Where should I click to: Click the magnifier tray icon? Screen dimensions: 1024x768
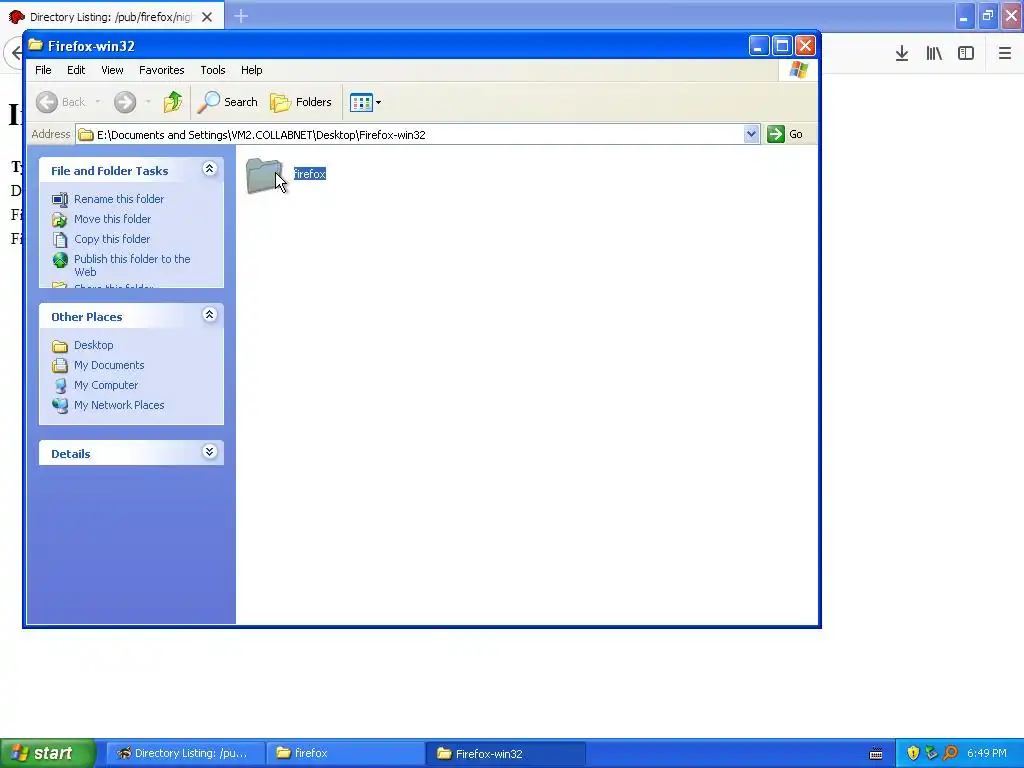(x=950, y=754)
